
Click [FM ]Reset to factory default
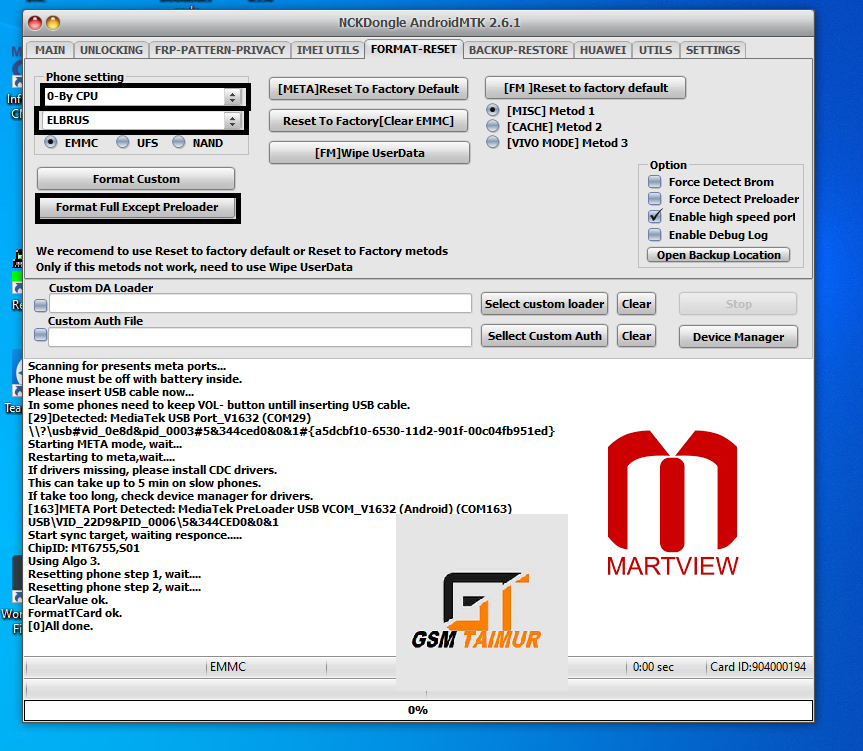click(x=586, y=88)
